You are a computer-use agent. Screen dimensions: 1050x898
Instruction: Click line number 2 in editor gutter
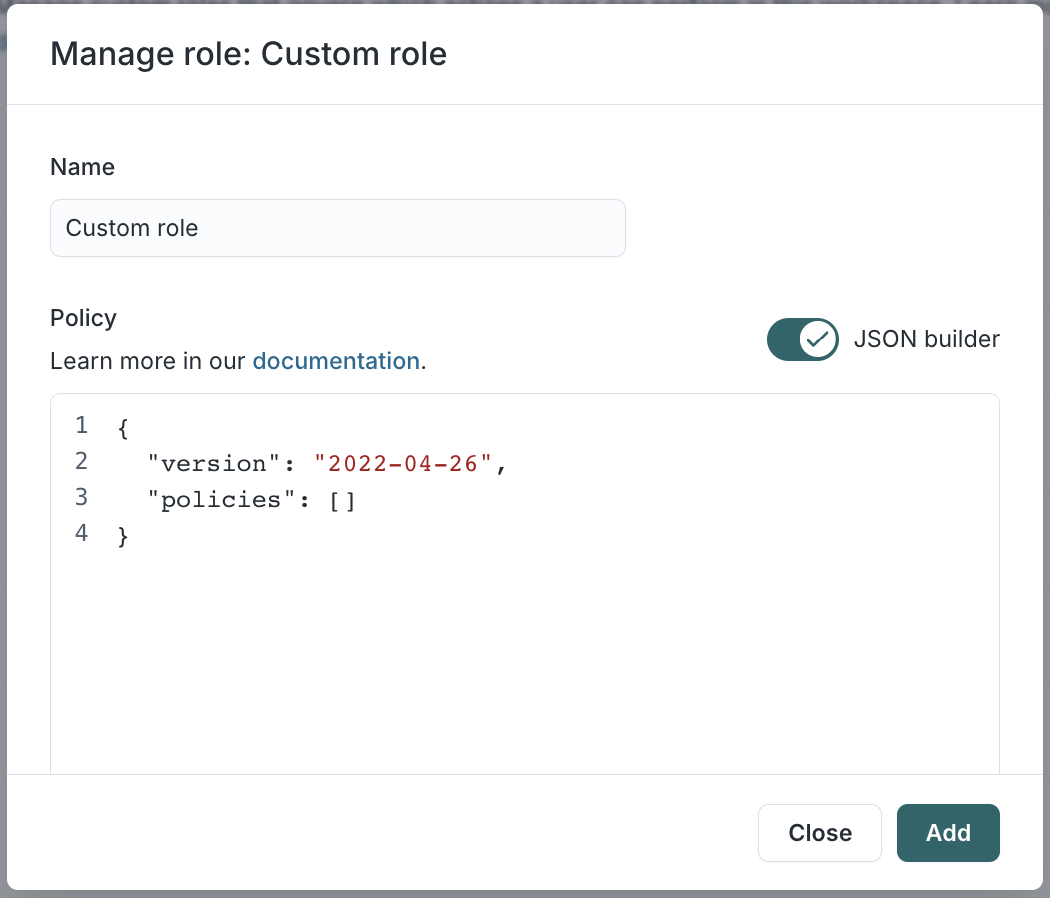click(81, 461)
